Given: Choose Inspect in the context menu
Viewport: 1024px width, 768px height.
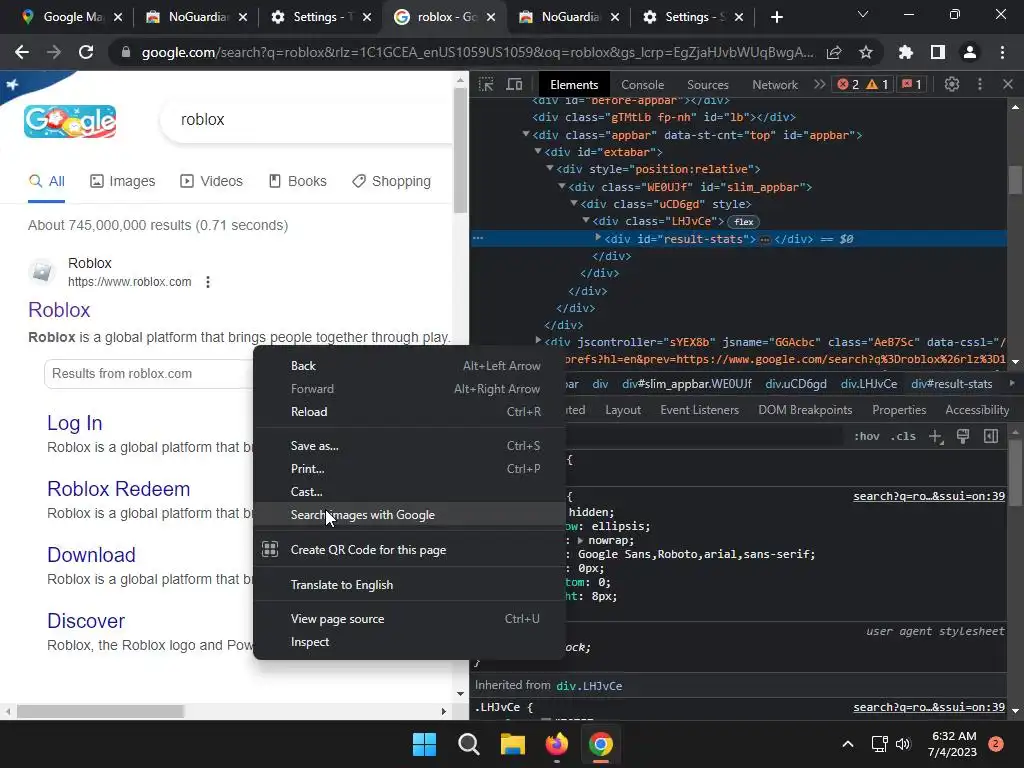Looking at the screenshot, I should (409, 641).
